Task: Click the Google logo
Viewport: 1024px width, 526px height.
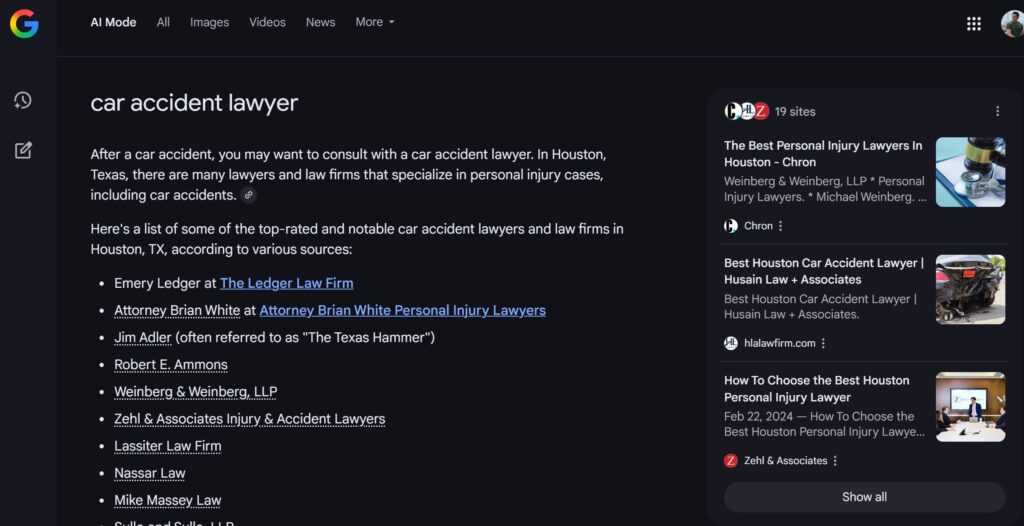Action: click(x=24, y=24)
